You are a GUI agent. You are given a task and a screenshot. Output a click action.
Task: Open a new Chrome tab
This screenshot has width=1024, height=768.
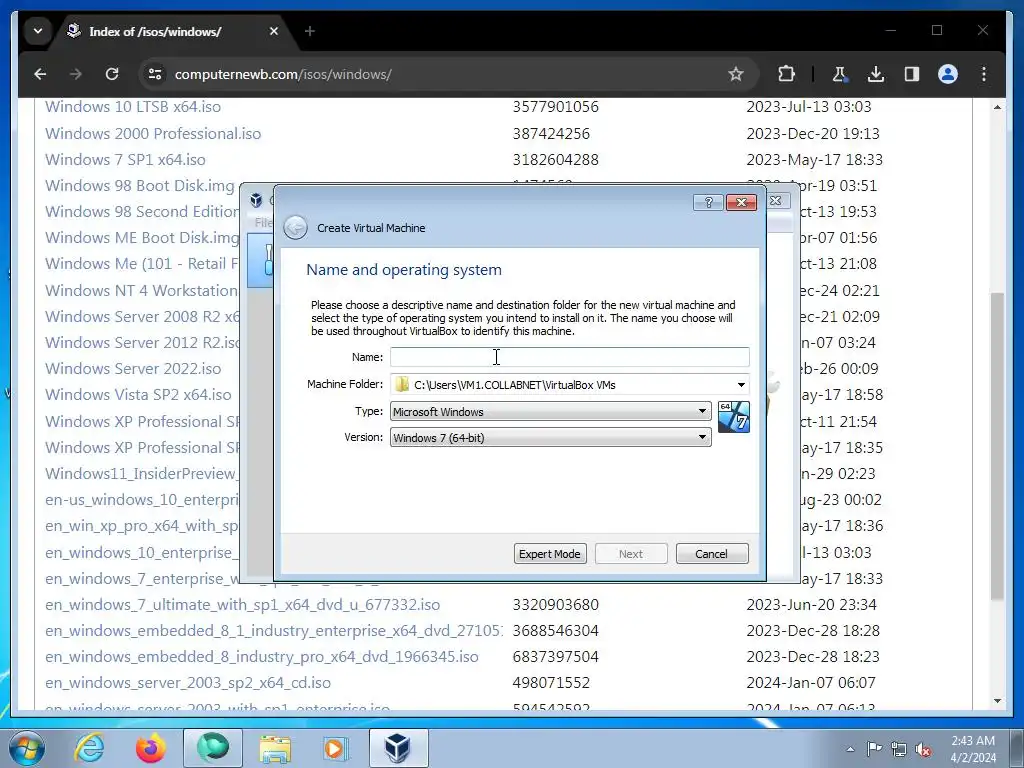tap(310, 31)
